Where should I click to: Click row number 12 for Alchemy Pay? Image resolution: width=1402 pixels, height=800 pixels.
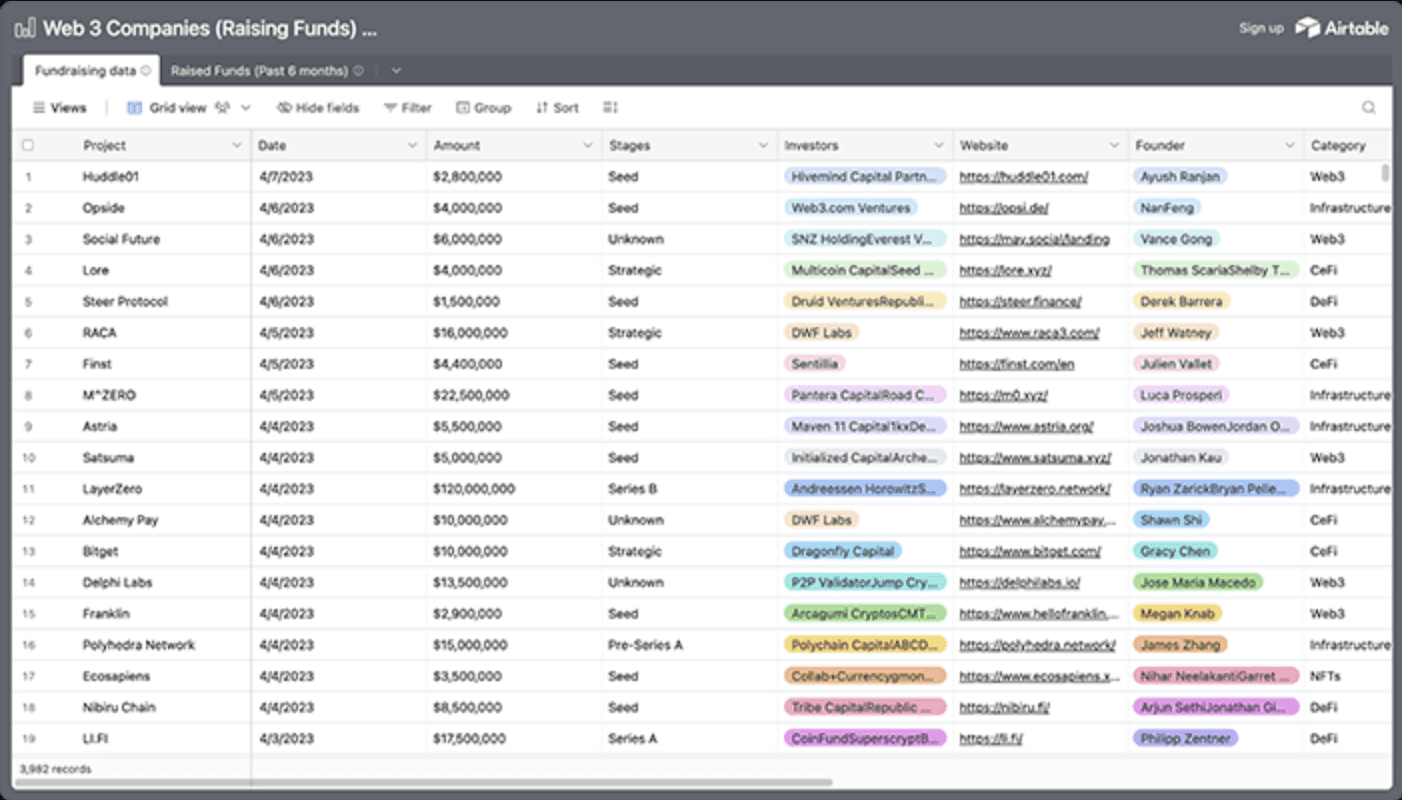pyautogui.click(x=29, y=520)
